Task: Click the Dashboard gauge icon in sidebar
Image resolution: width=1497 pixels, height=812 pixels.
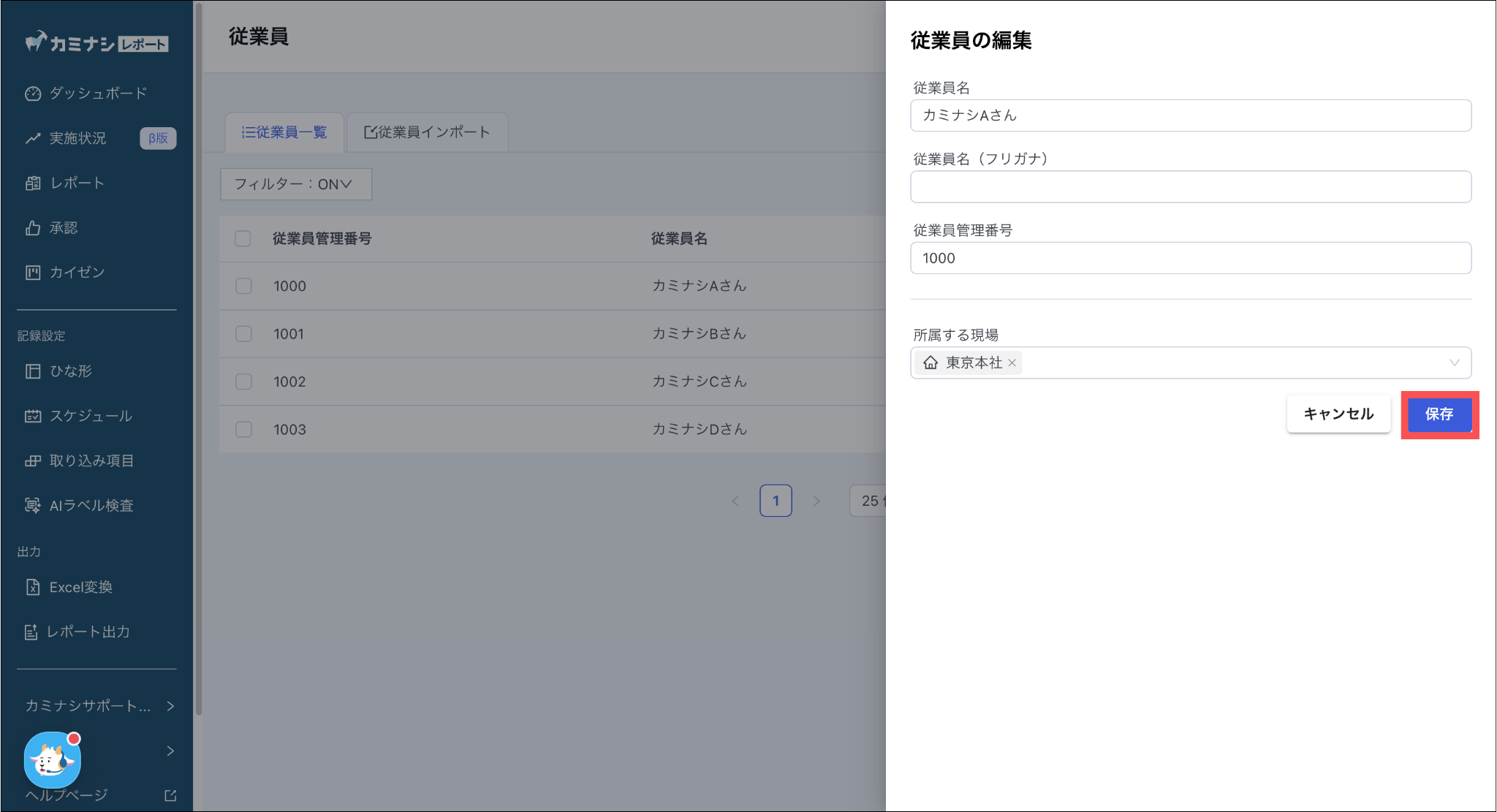Action: pos(33,94)
